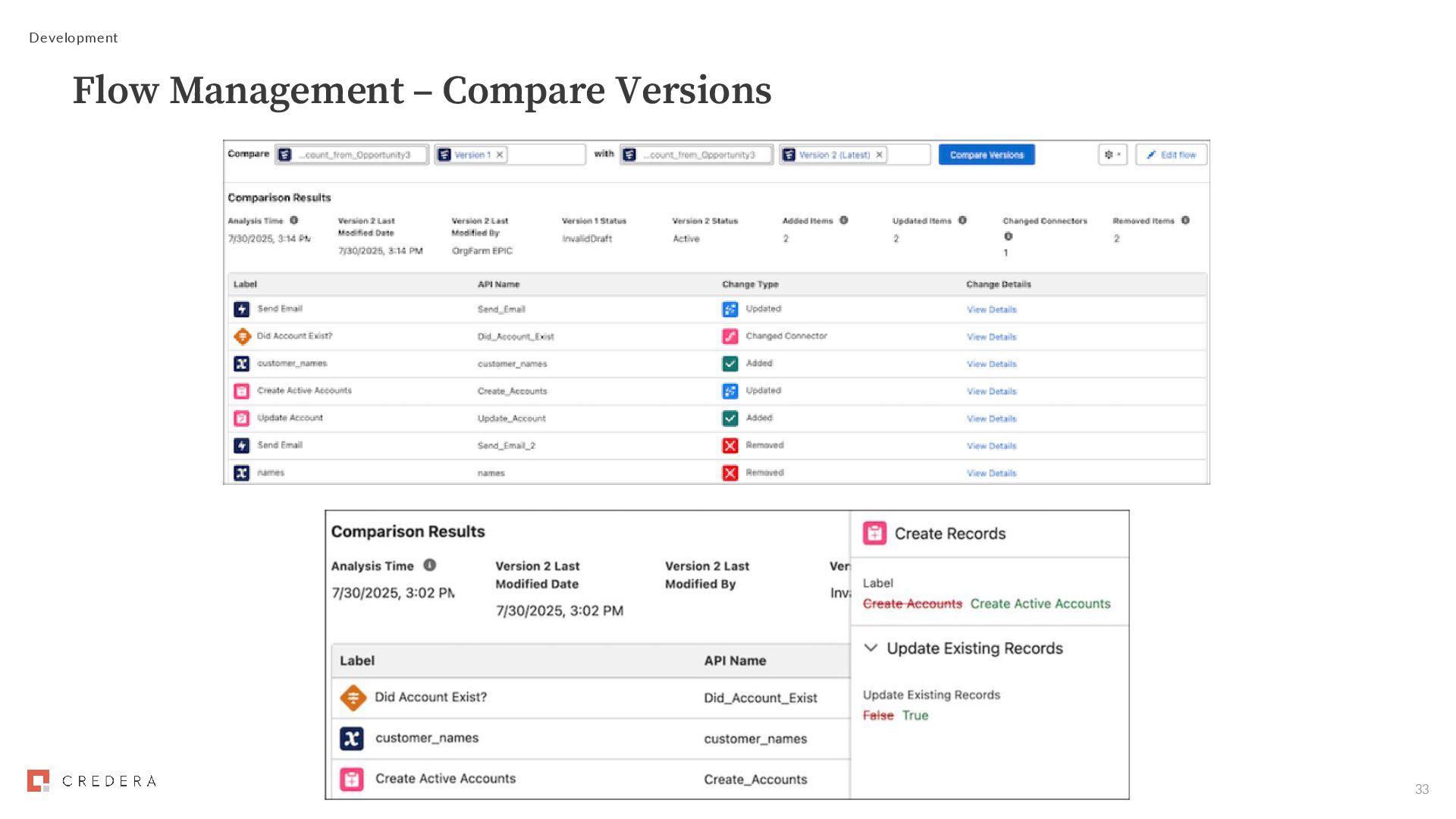The height and width of the screenshot is (819, 1456).
Task: Click the Change Type column header
Action: click(750, 284)
